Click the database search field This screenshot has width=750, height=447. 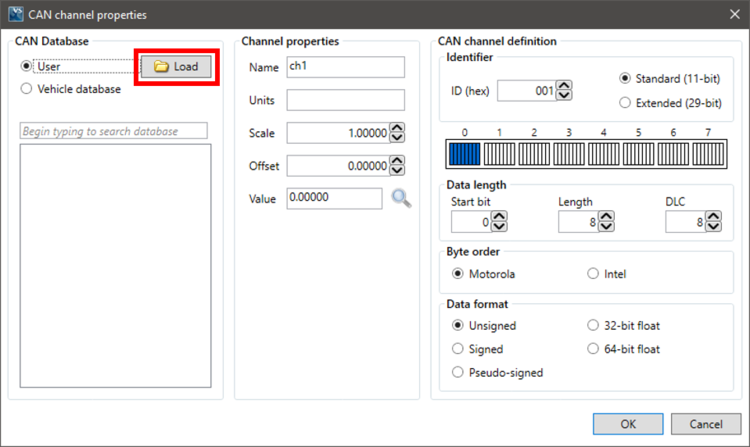point(113,131)
